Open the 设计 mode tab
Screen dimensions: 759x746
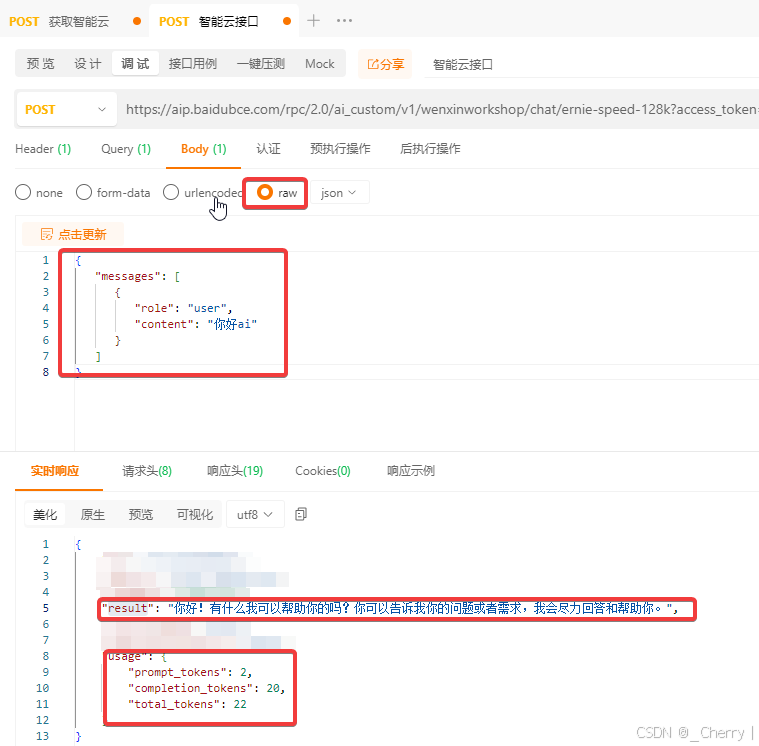88,64
